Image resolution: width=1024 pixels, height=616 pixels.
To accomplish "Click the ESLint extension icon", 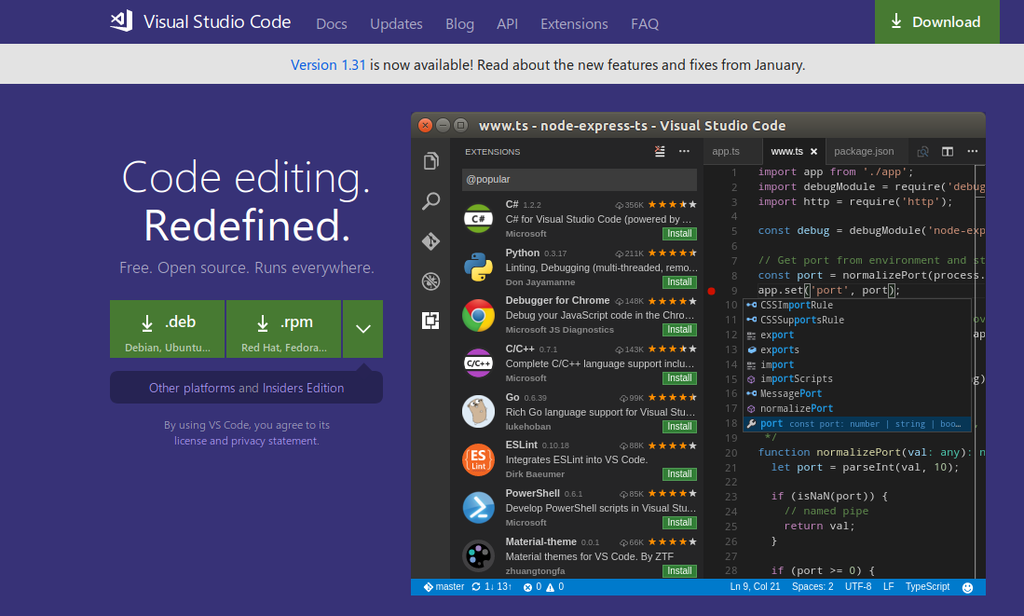I will 479,460.
